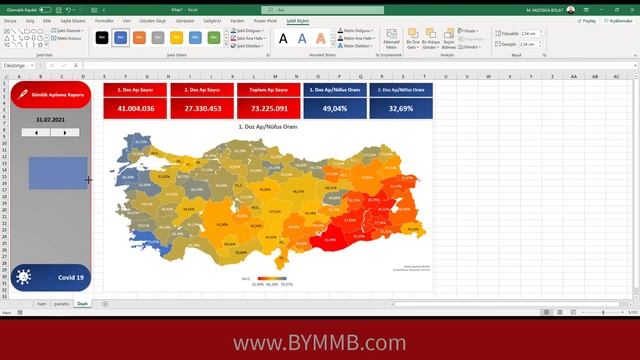Apply the yellow shape style preset
Viewport: 640px width, 360px height.
coord(176,38)
